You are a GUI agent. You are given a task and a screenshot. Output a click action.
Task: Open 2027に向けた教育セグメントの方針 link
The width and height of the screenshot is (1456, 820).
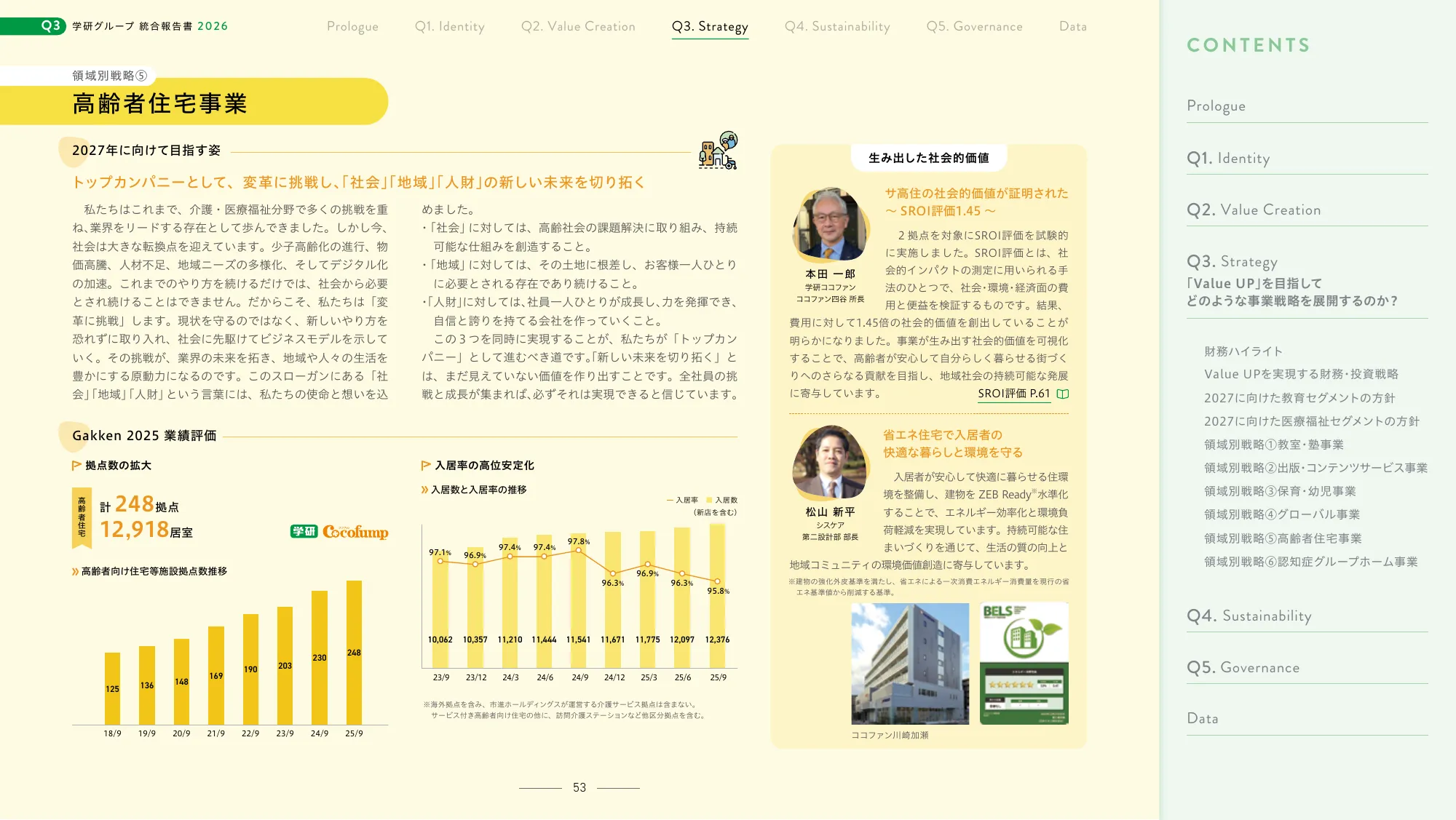pyautogui.click(x=1299, y=398)
